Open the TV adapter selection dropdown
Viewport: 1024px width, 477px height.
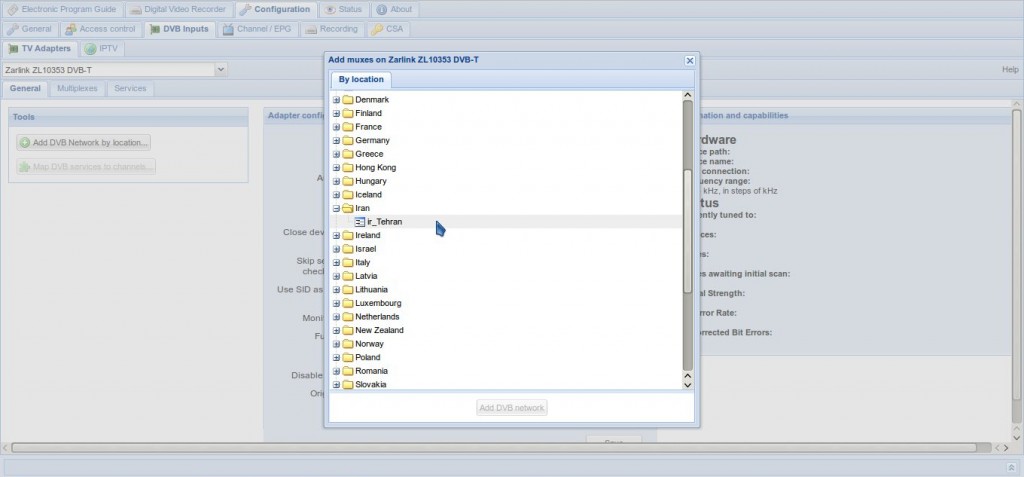(x=220, y=69)
